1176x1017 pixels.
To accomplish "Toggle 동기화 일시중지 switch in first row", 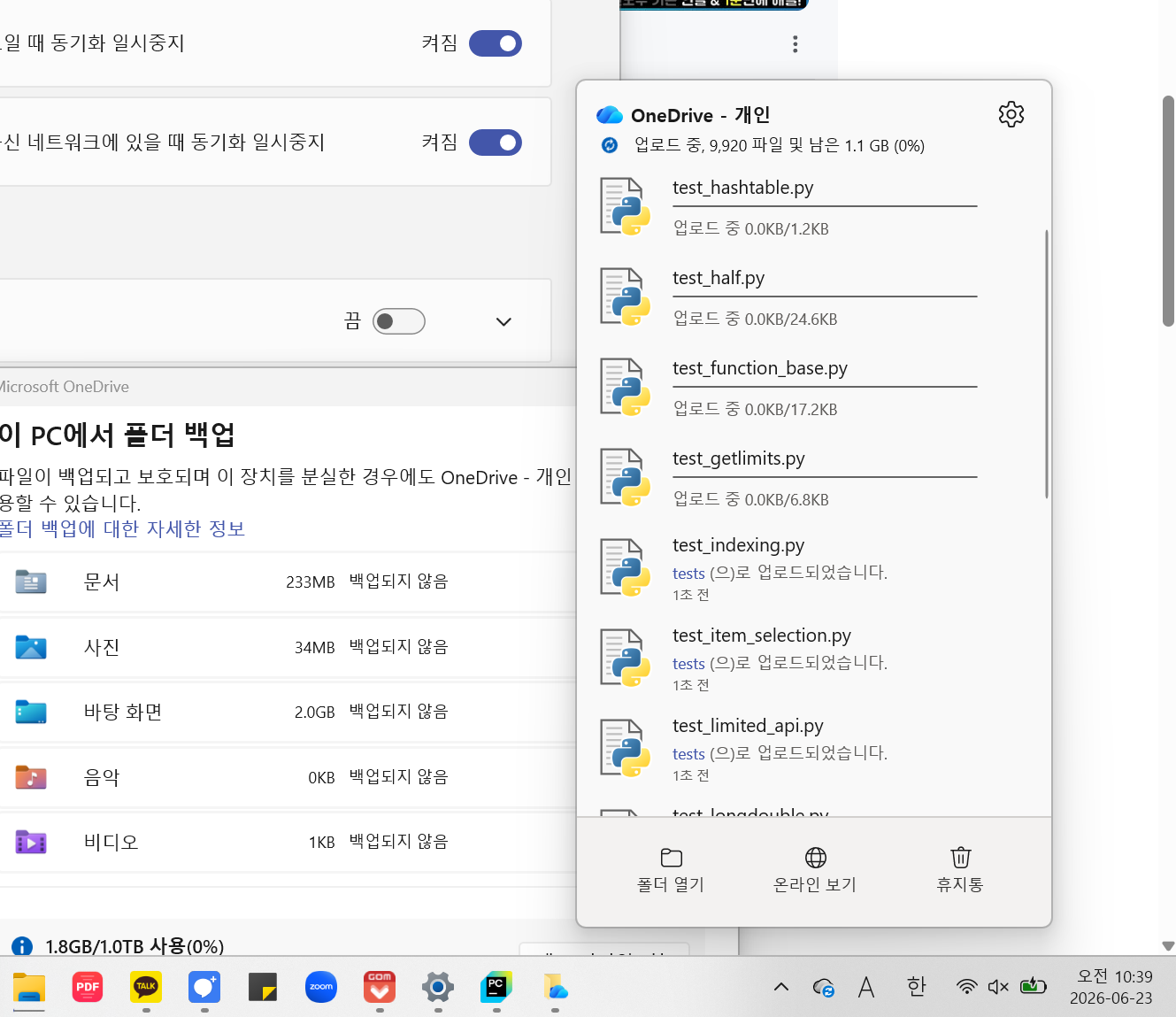I will 496,43.
